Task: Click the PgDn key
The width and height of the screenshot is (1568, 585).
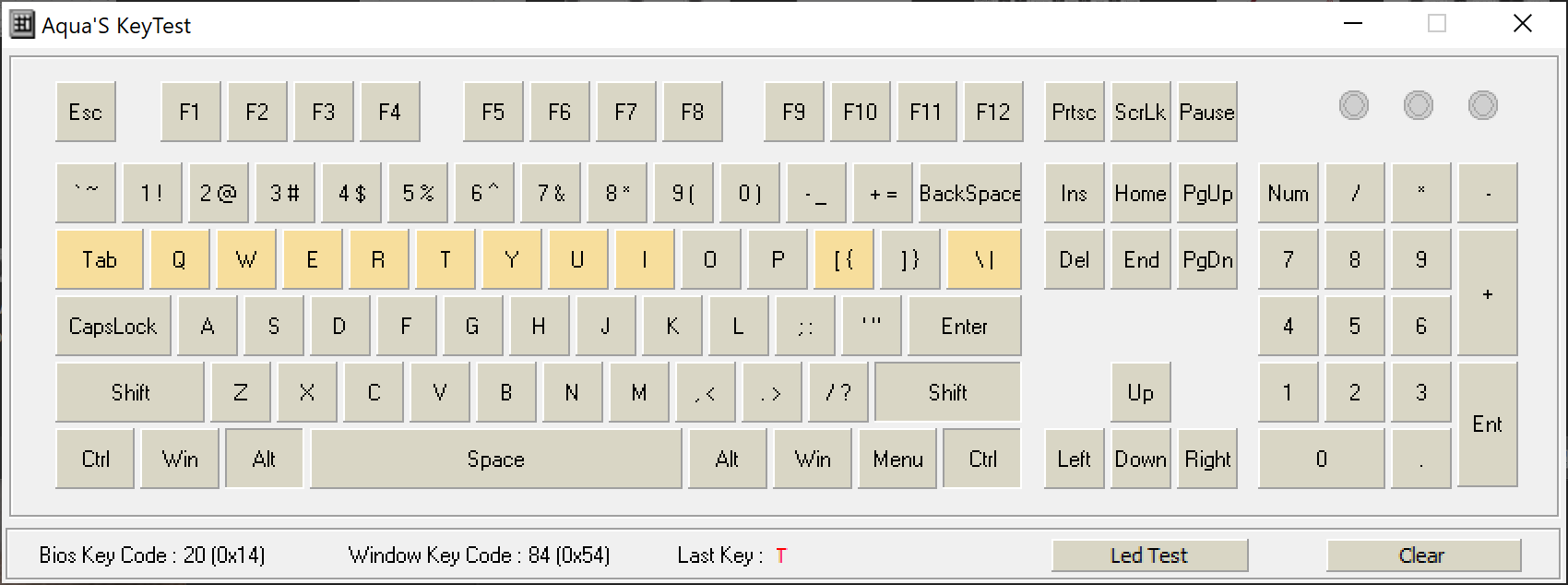Action: [x=1207, y=260]
